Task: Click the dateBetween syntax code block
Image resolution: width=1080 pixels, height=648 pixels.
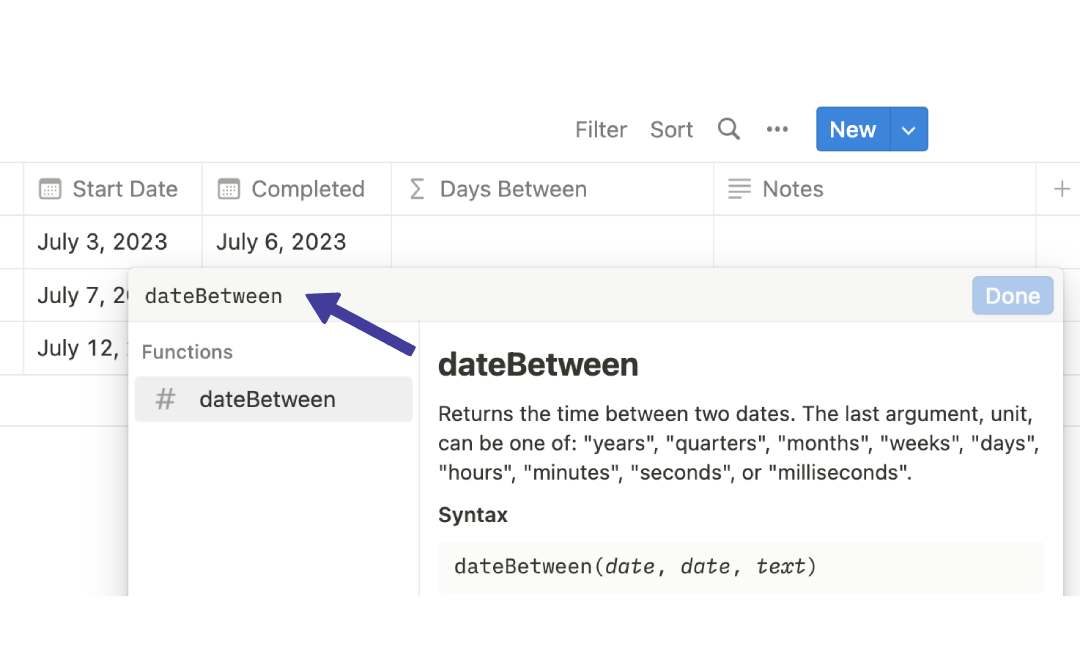Action: click(x=740, y=567)
